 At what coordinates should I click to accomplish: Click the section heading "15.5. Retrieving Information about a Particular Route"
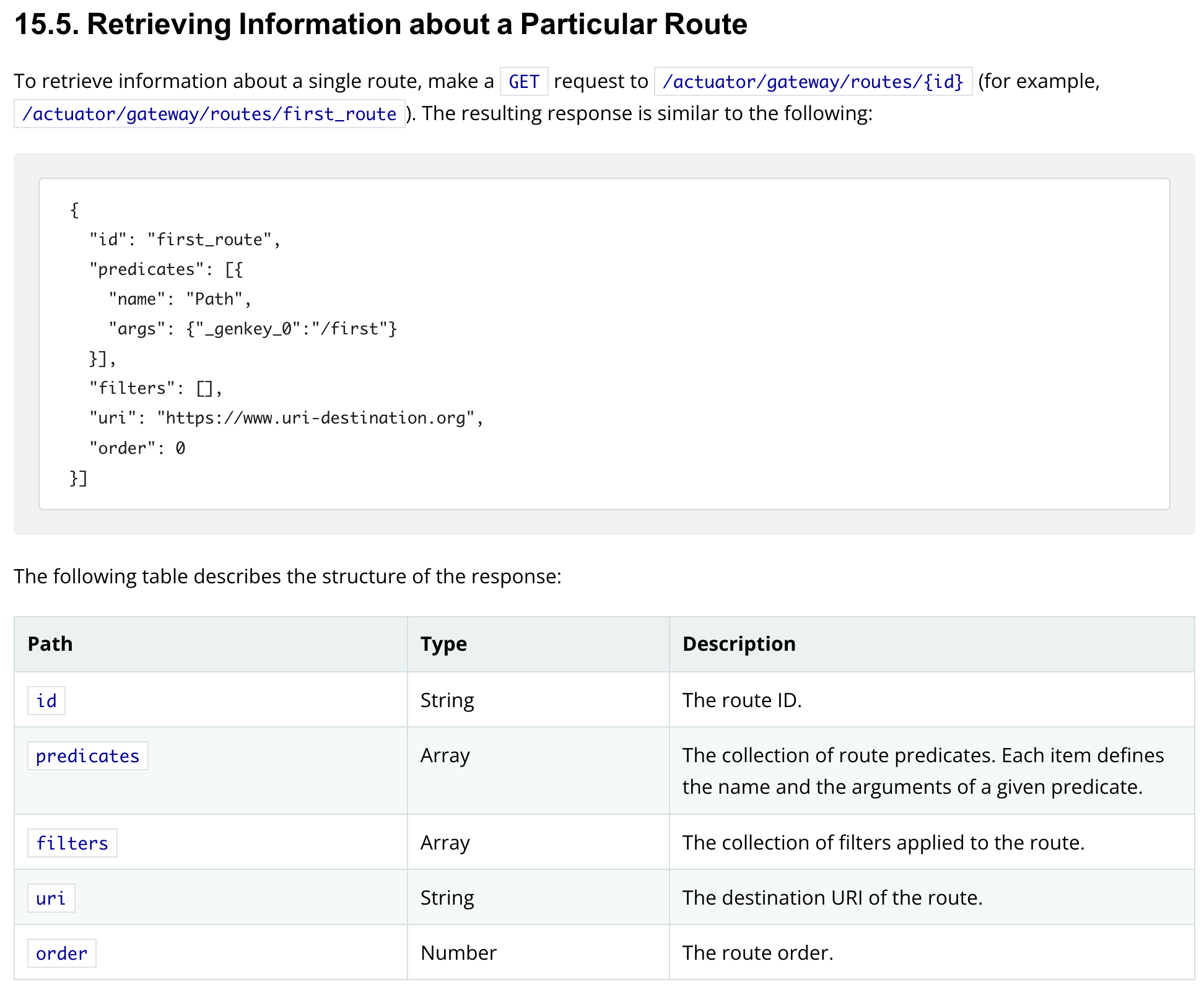point(380,25)
